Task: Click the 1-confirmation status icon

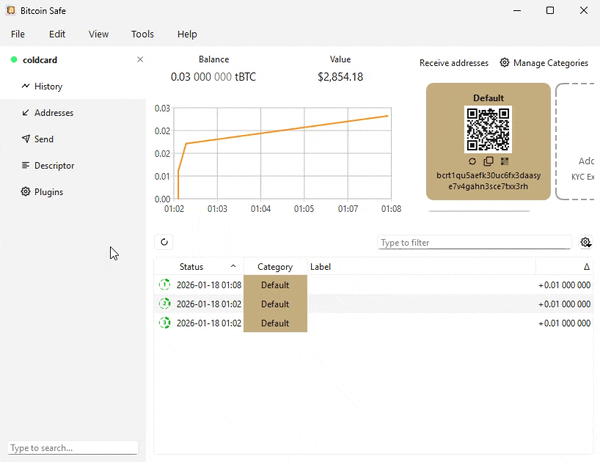Action: (165, 284)
